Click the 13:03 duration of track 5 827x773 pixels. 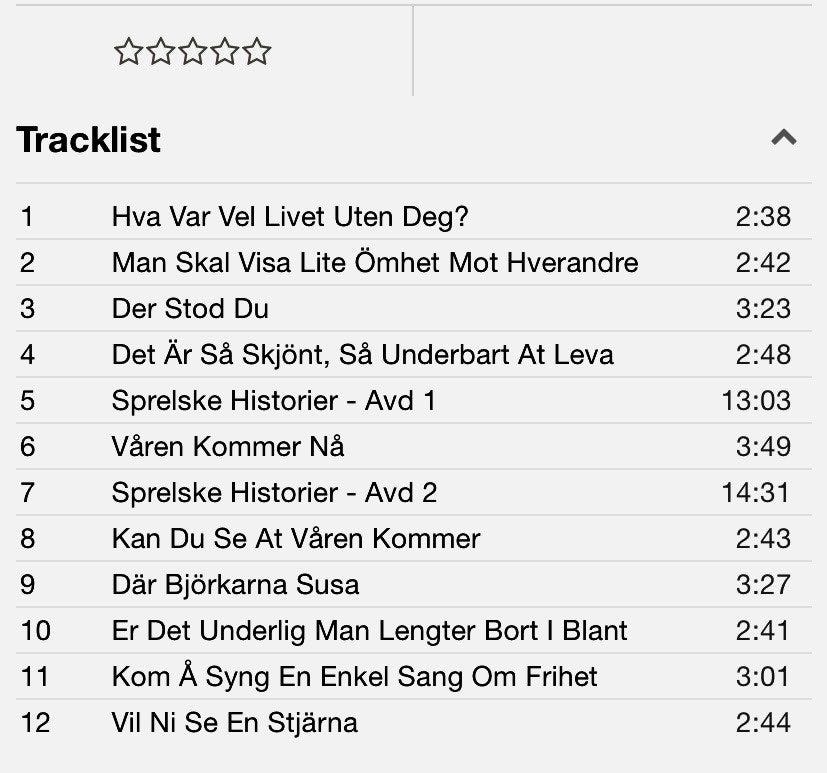coord(756,401)
